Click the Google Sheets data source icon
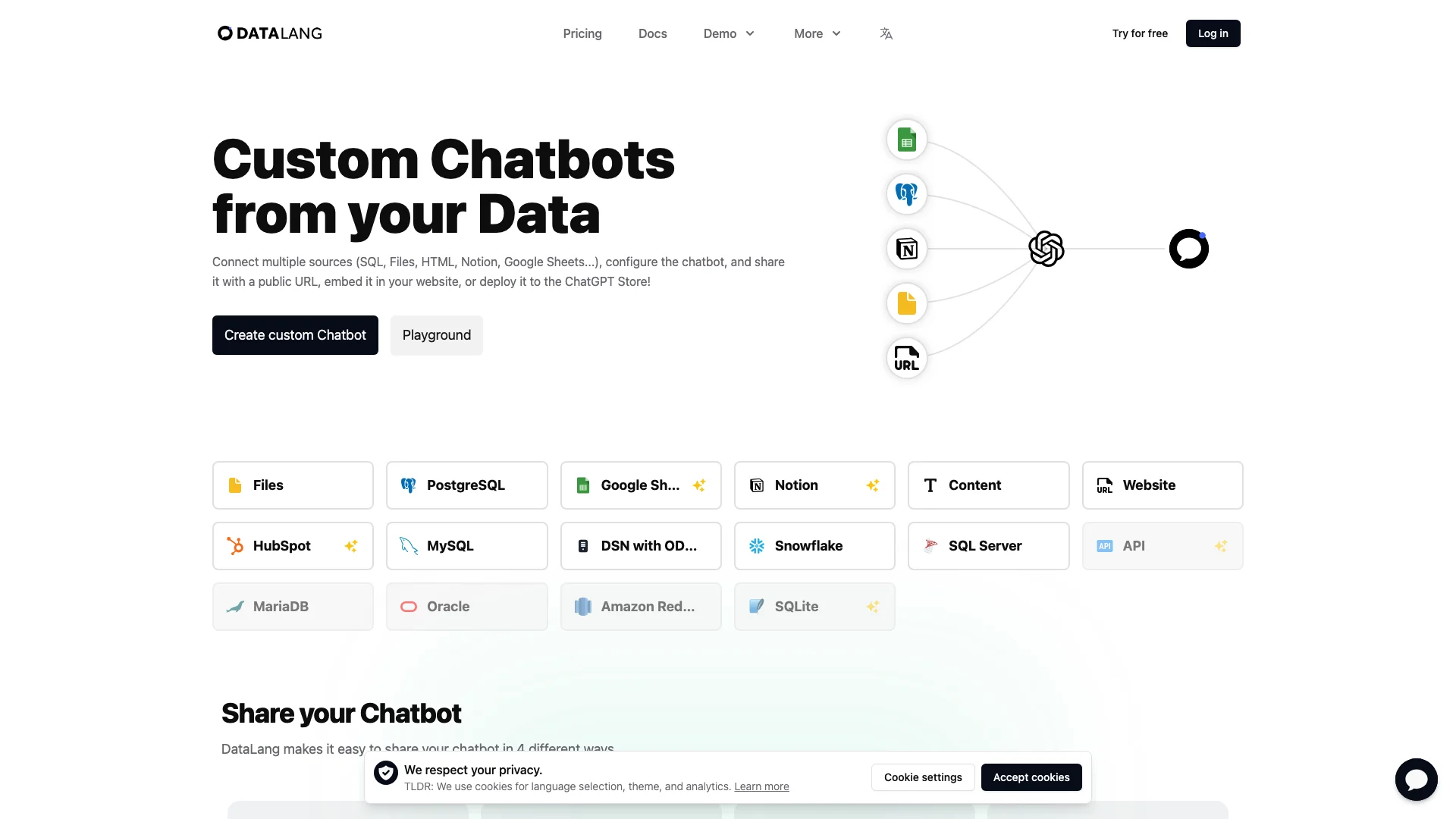The image size is (1456, 819). point(583,484)
